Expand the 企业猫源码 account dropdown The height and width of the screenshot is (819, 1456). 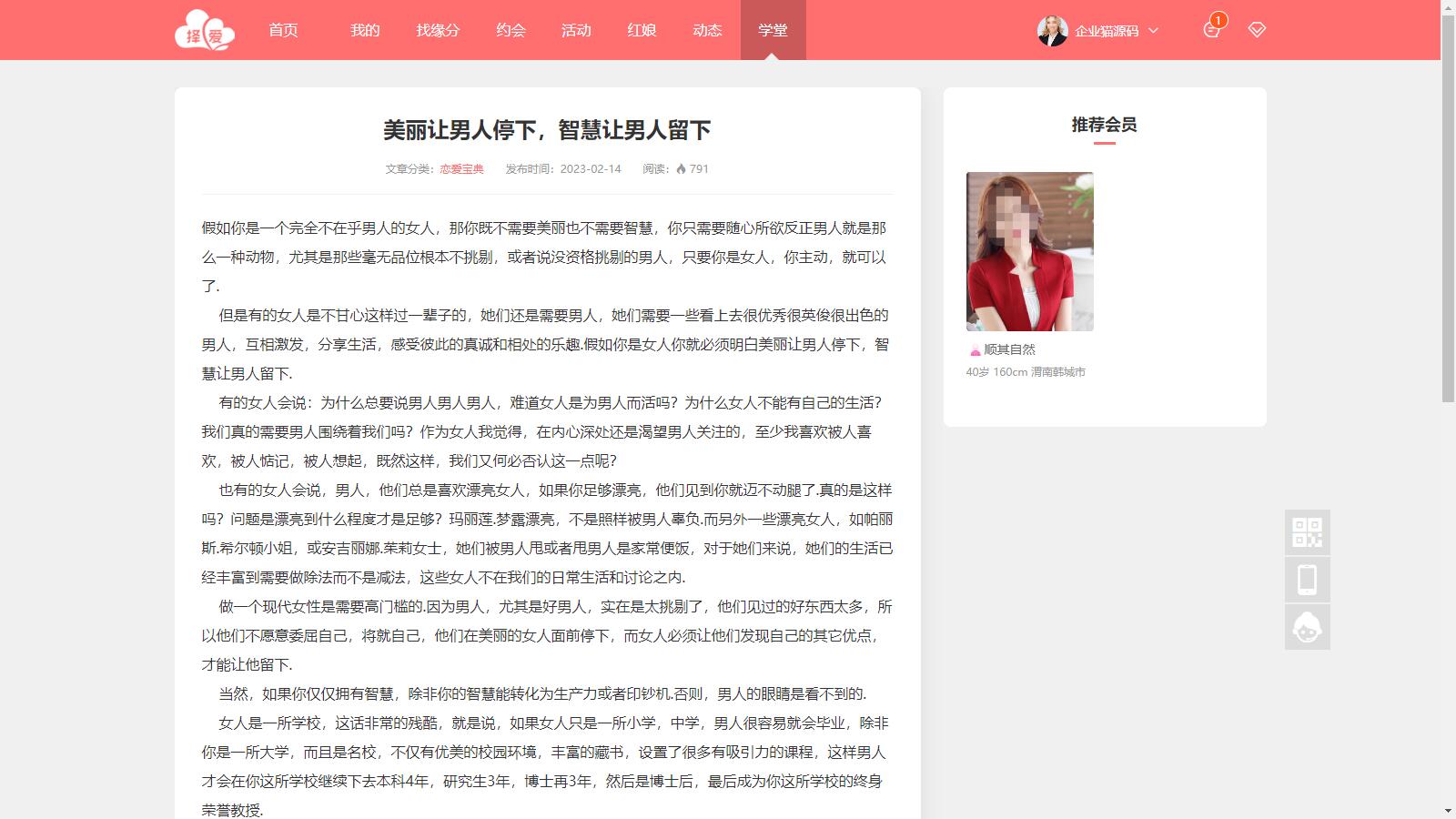1153,31
